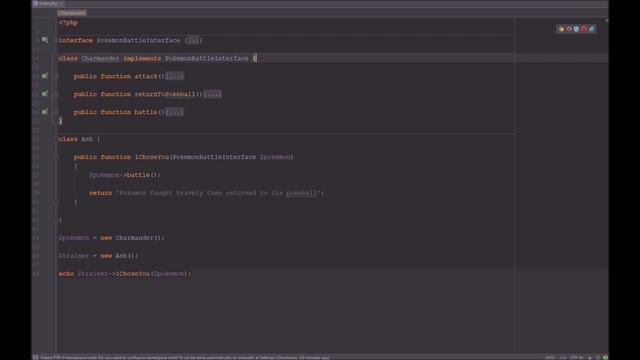Collapse the iChoseYou function fold arrow
The image size is (640, 360).
(57, 157)
